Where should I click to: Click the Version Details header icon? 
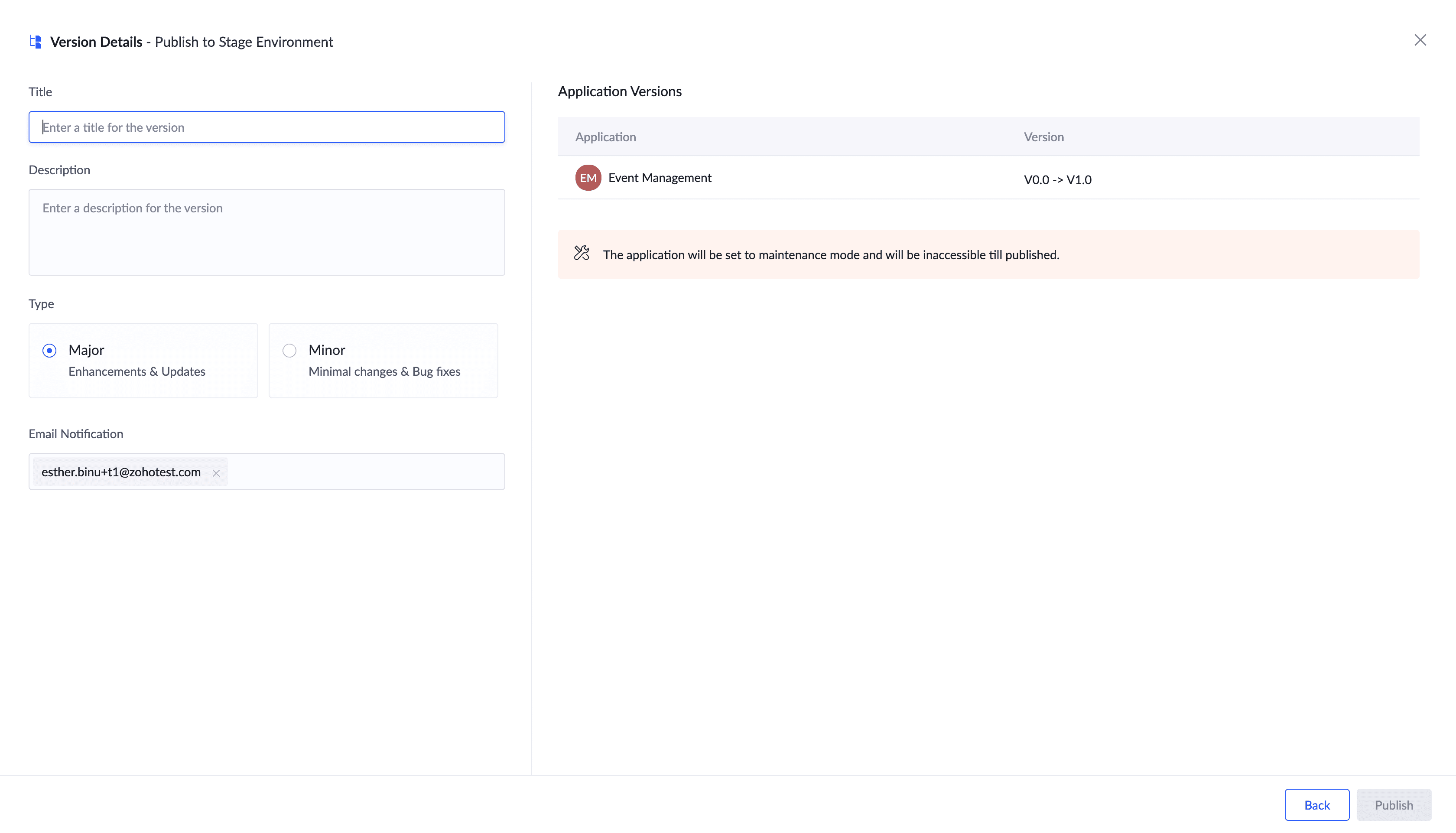coord(36,42)
